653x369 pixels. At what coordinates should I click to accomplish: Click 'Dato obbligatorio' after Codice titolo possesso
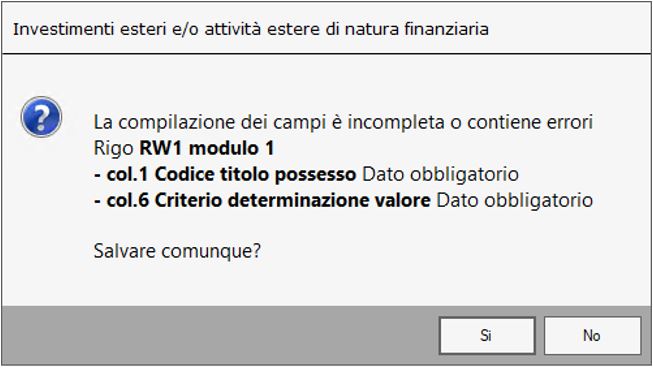coord(441,175)
